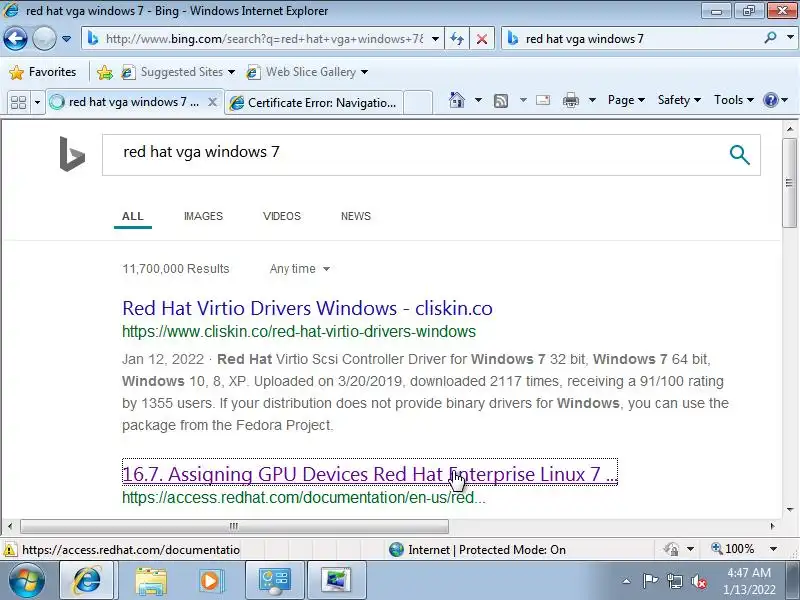Image resolution: width=800 pixels, height=600 pixels.
Task: Switch to the Certificate Error tab
Action: 314,103
